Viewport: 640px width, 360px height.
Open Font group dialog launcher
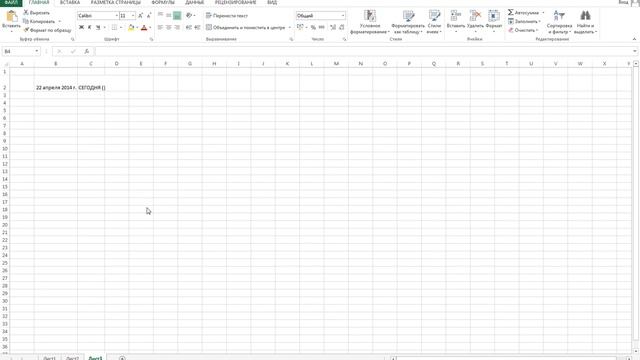(x=151, y=40)
